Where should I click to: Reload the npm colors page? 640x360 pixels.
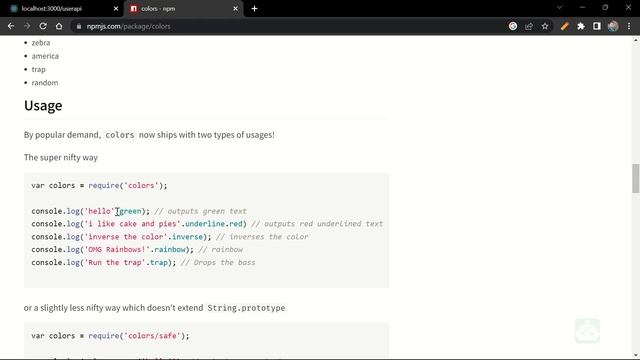(x=43, y=26)
